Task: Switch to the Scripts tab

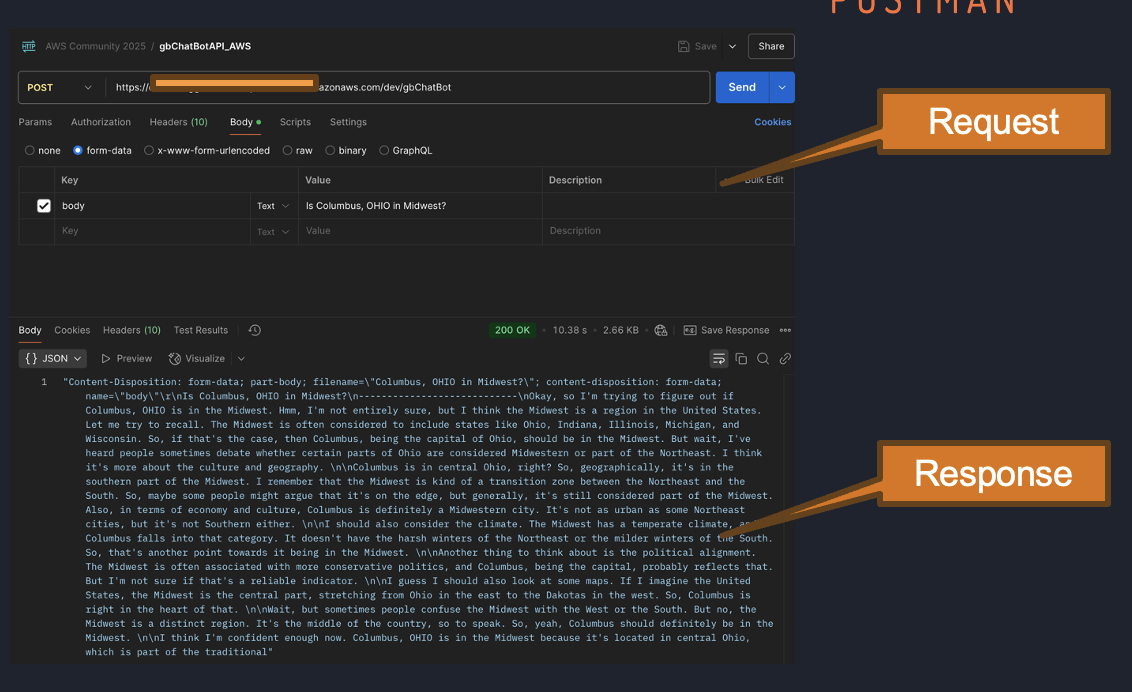Action: 295,122
